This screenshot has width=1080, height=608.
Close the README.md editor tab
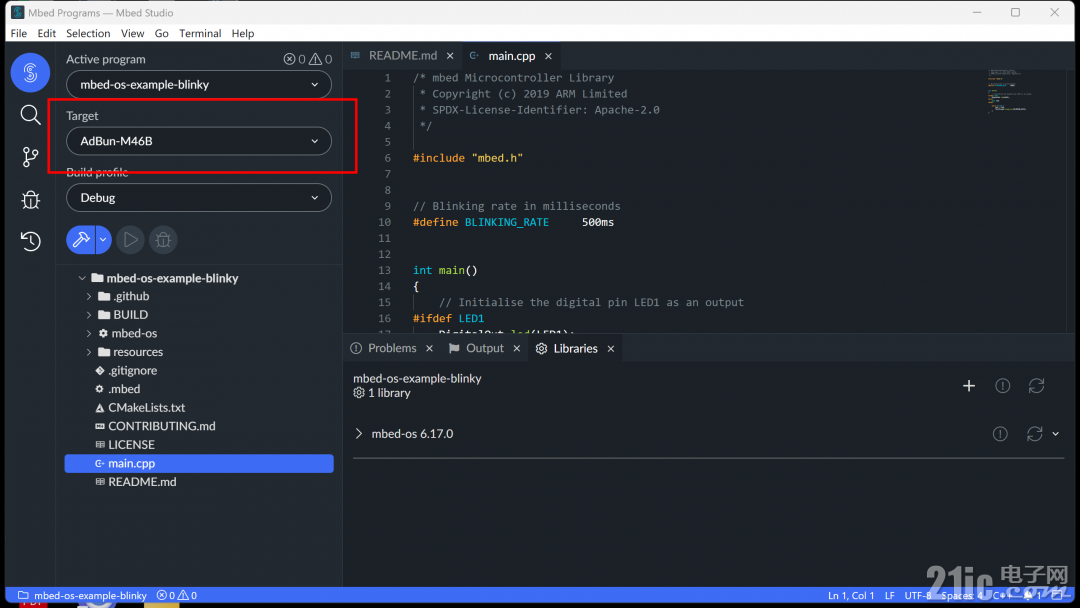[x=450, y=56]
